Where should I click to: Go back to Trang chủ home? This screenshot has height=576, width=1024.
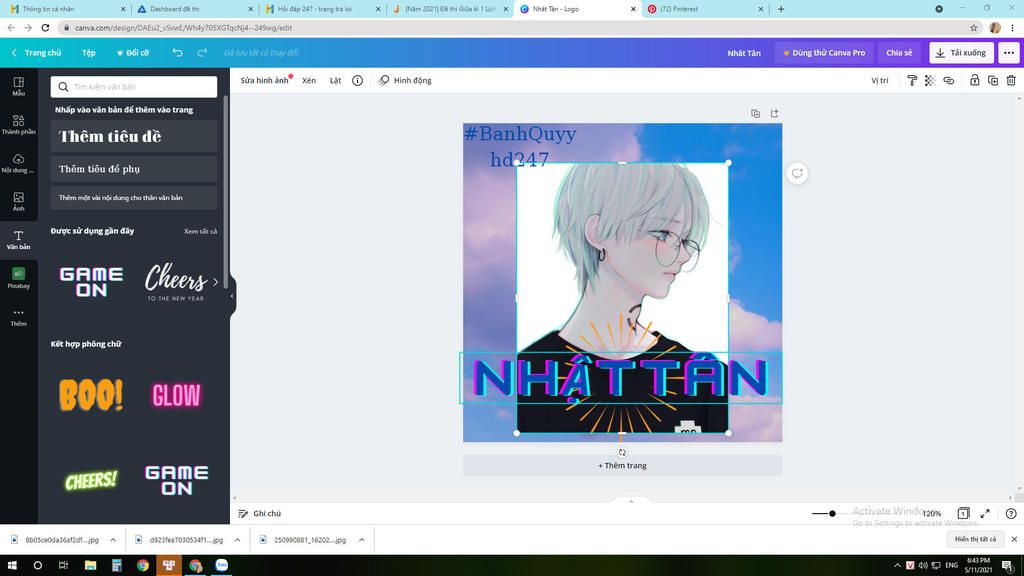pos(37,53)
